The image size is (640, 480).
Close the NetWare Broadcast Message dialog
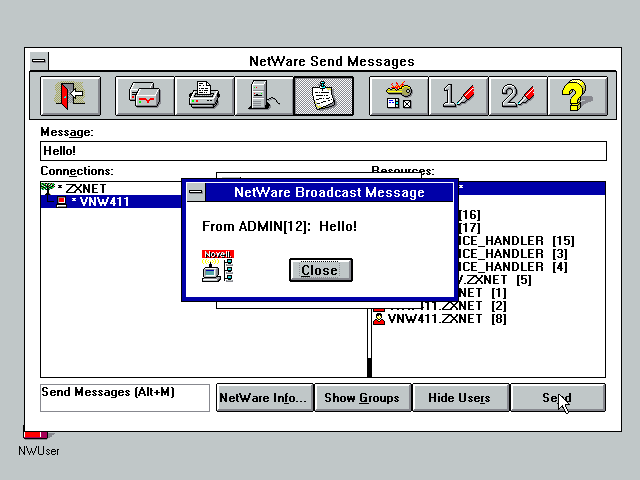[321, 270]
